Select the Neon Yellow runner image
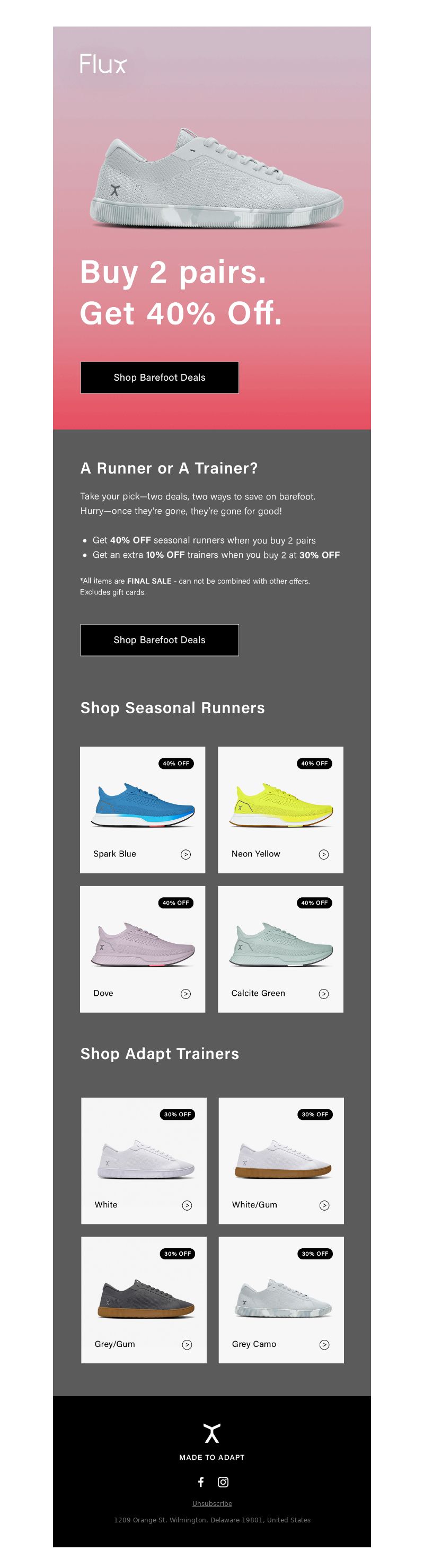 [x=281, y=805]
